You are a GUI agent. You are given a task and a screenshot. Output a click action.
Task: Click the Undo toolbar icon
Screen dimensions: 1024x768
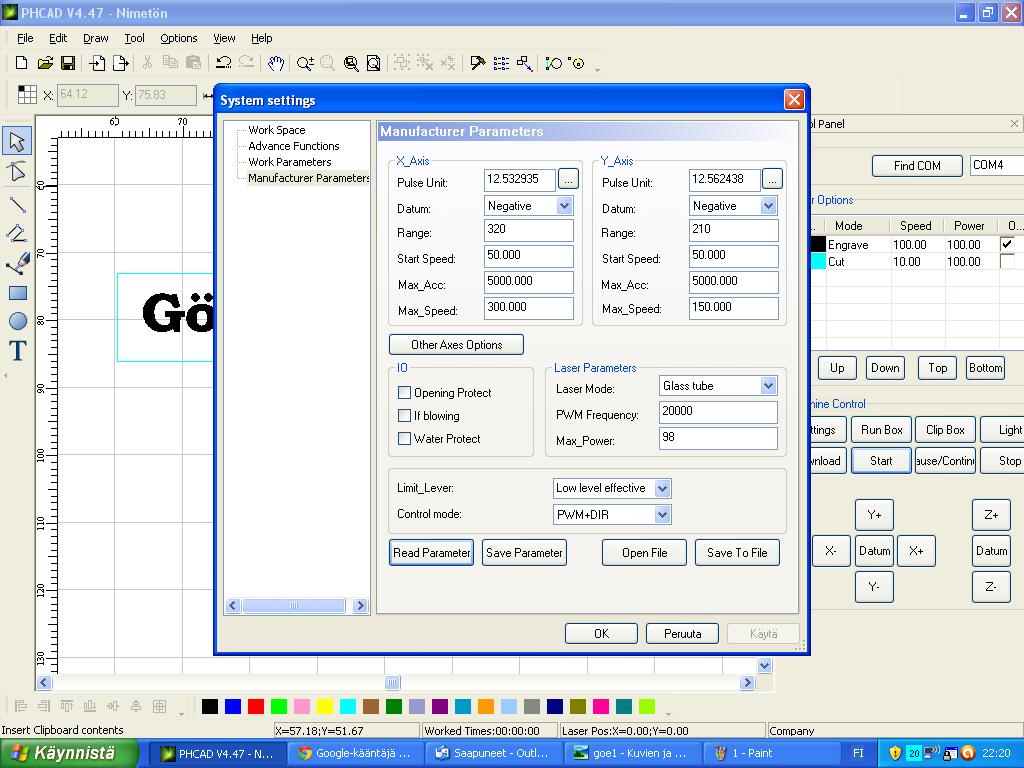pos(224,63)
